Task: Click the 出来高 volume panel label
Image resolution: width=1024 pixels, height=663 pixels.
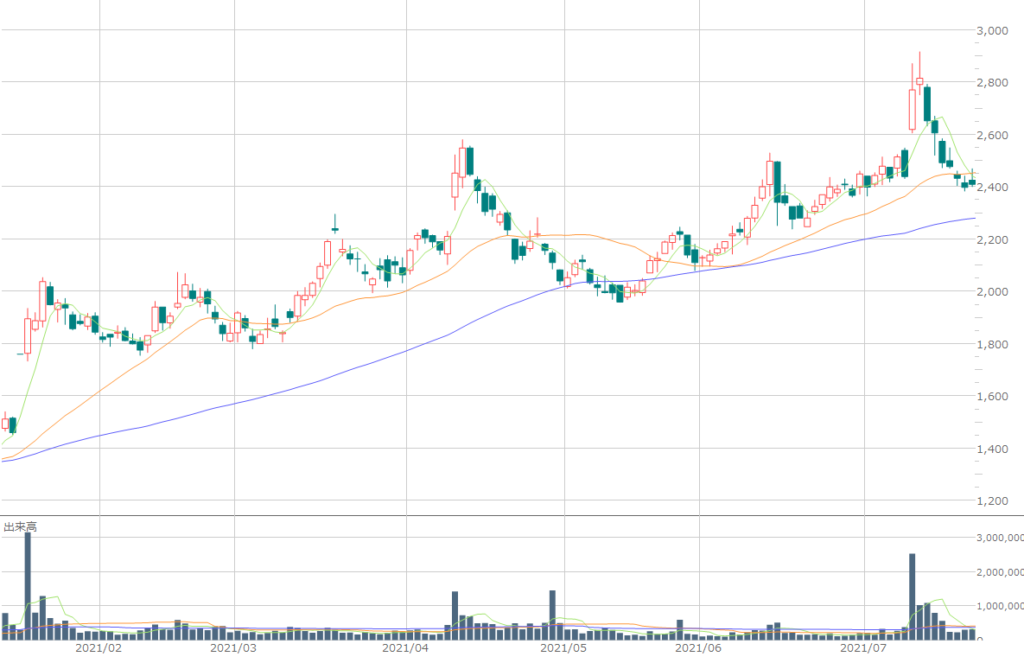Action: tap(20, 526)
